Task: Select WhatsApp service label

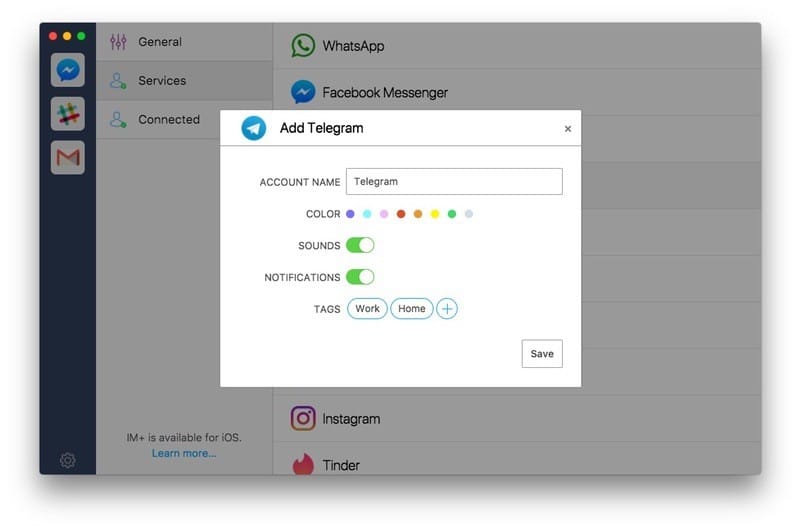Action: (353, 46)
